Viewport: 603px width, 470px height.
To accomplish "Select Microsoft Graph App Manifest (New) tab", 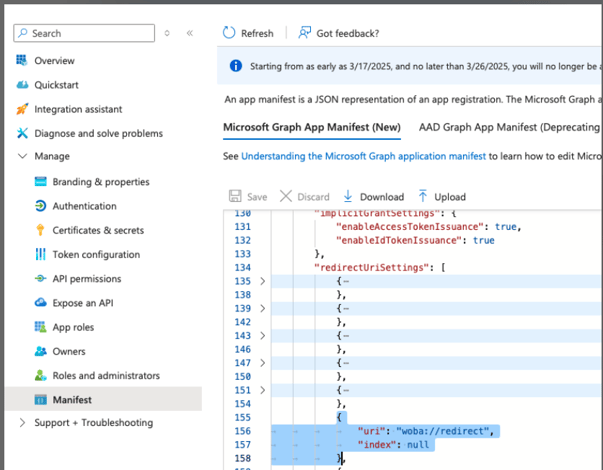I will click(311, 128).
